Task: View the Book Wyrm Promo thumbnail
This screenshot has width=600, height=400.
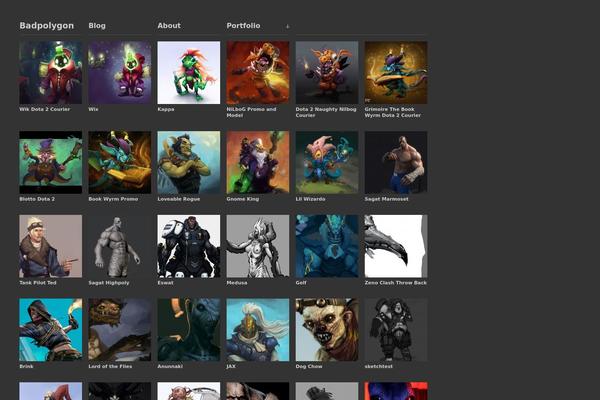Action: click(120, 162)
